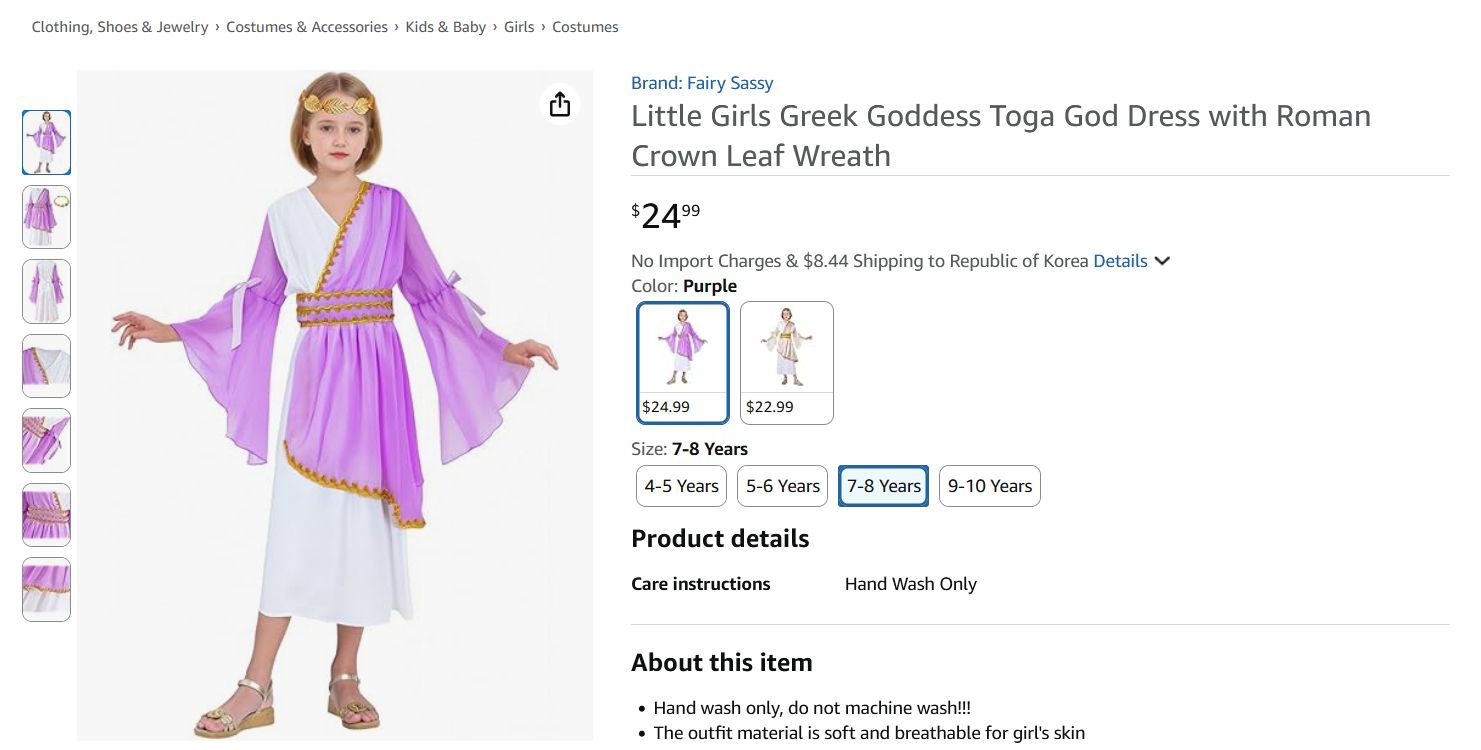View fifth thumbnail of sleeve detail
The height and width of the screenshot is (750, 1481).
point(47,440)
